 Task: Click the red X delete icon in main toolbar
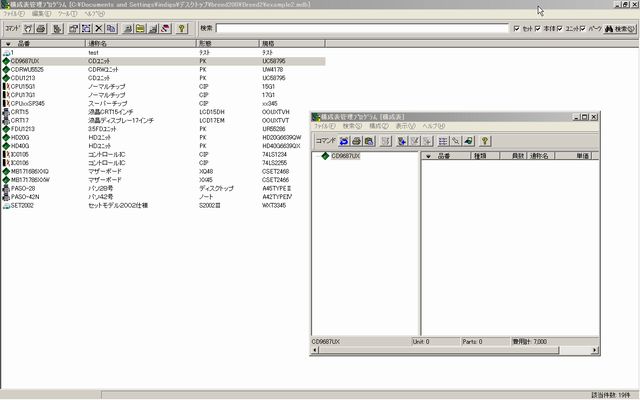97,29
